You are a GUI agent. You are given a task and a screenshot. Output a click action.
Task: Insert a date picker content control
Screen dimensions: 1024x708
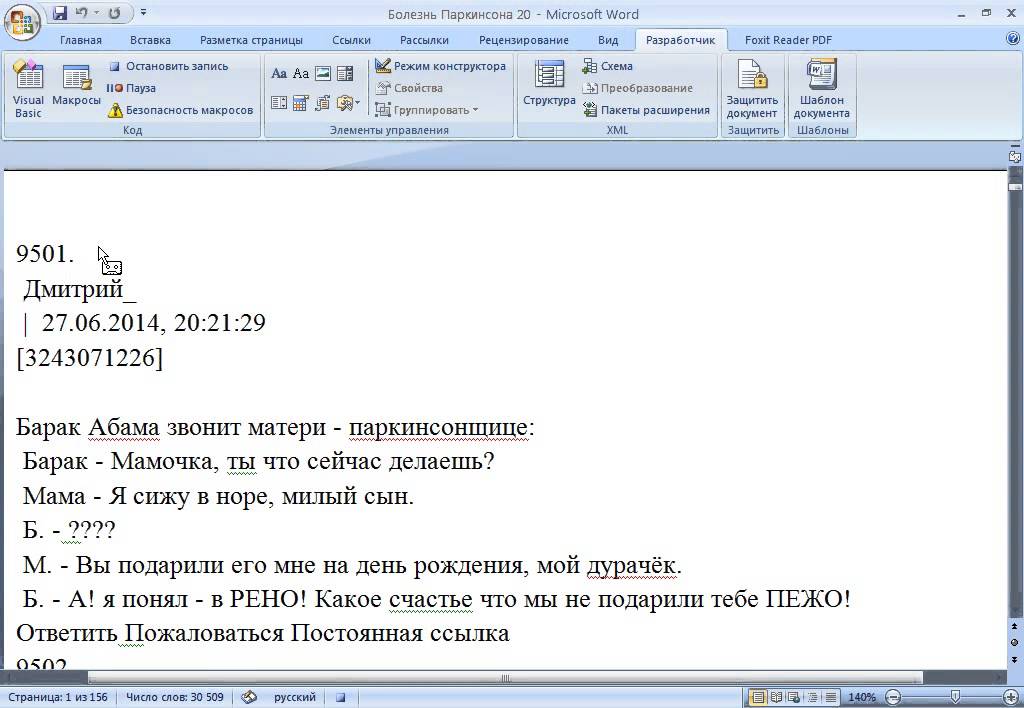click(x=300, y=103)
